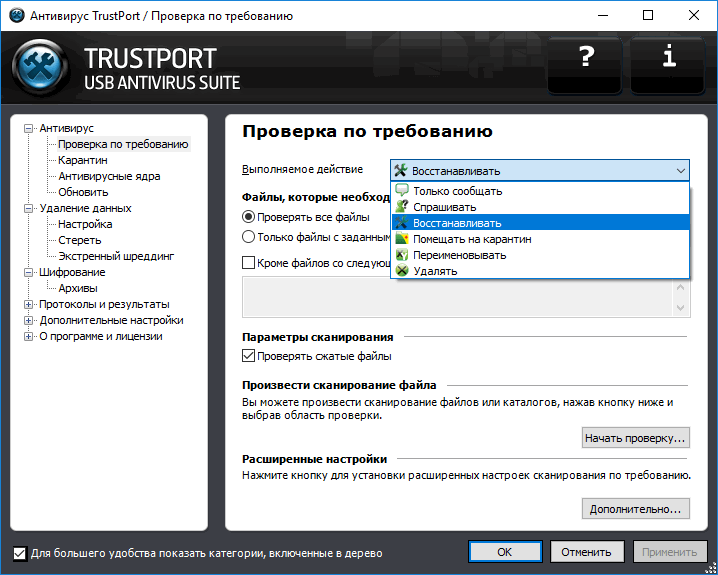Click the small app icon in title bar
Viewport: 718px width, 575px height.
(17, 16)
